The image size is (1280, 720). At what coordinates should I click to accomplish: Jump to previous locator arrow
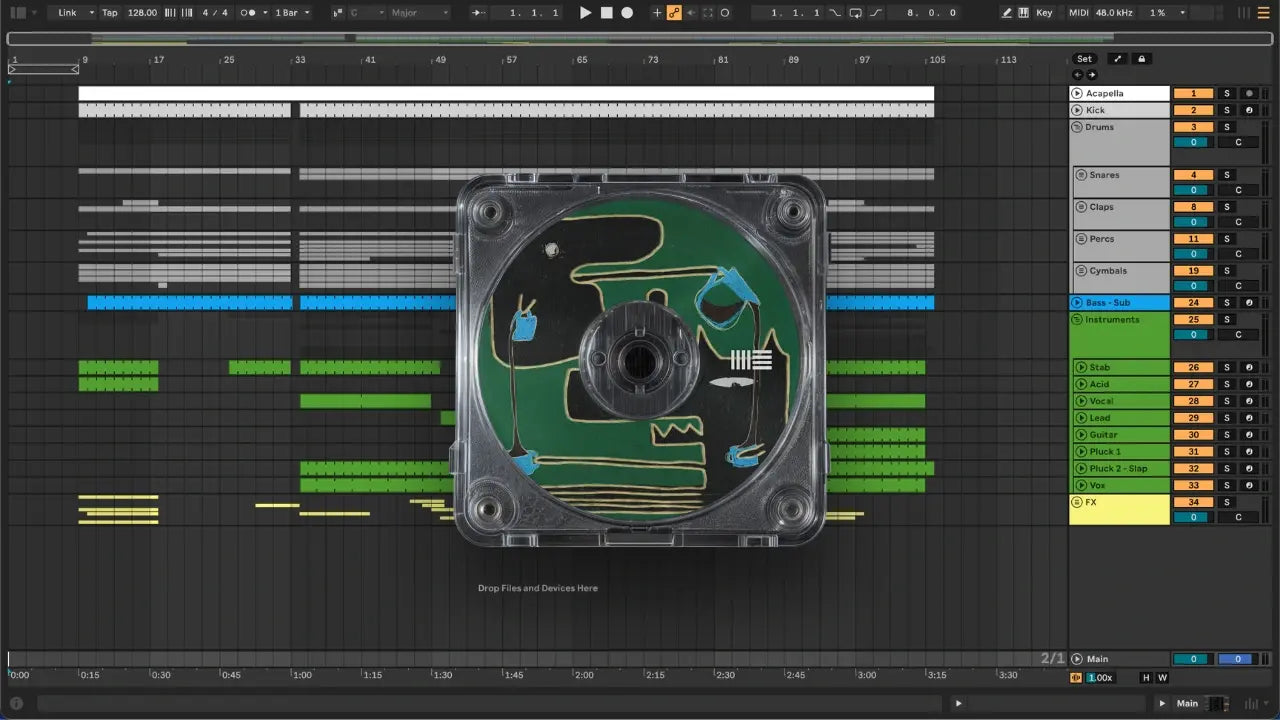[1077, 74]
